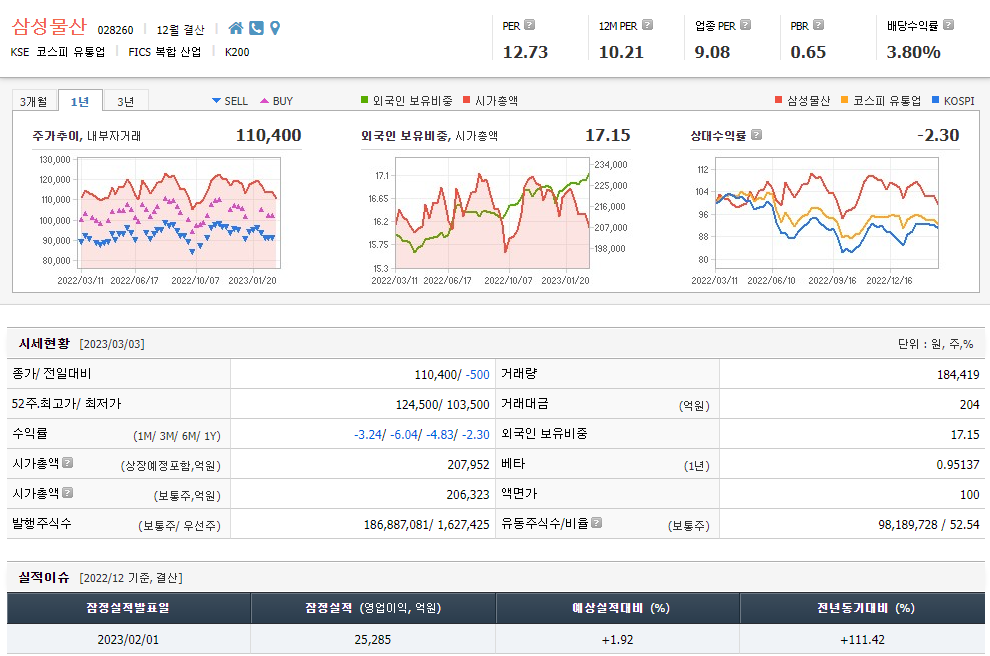Click the expected comparison value +1.92
990x656 pixels.
point(617,640)
